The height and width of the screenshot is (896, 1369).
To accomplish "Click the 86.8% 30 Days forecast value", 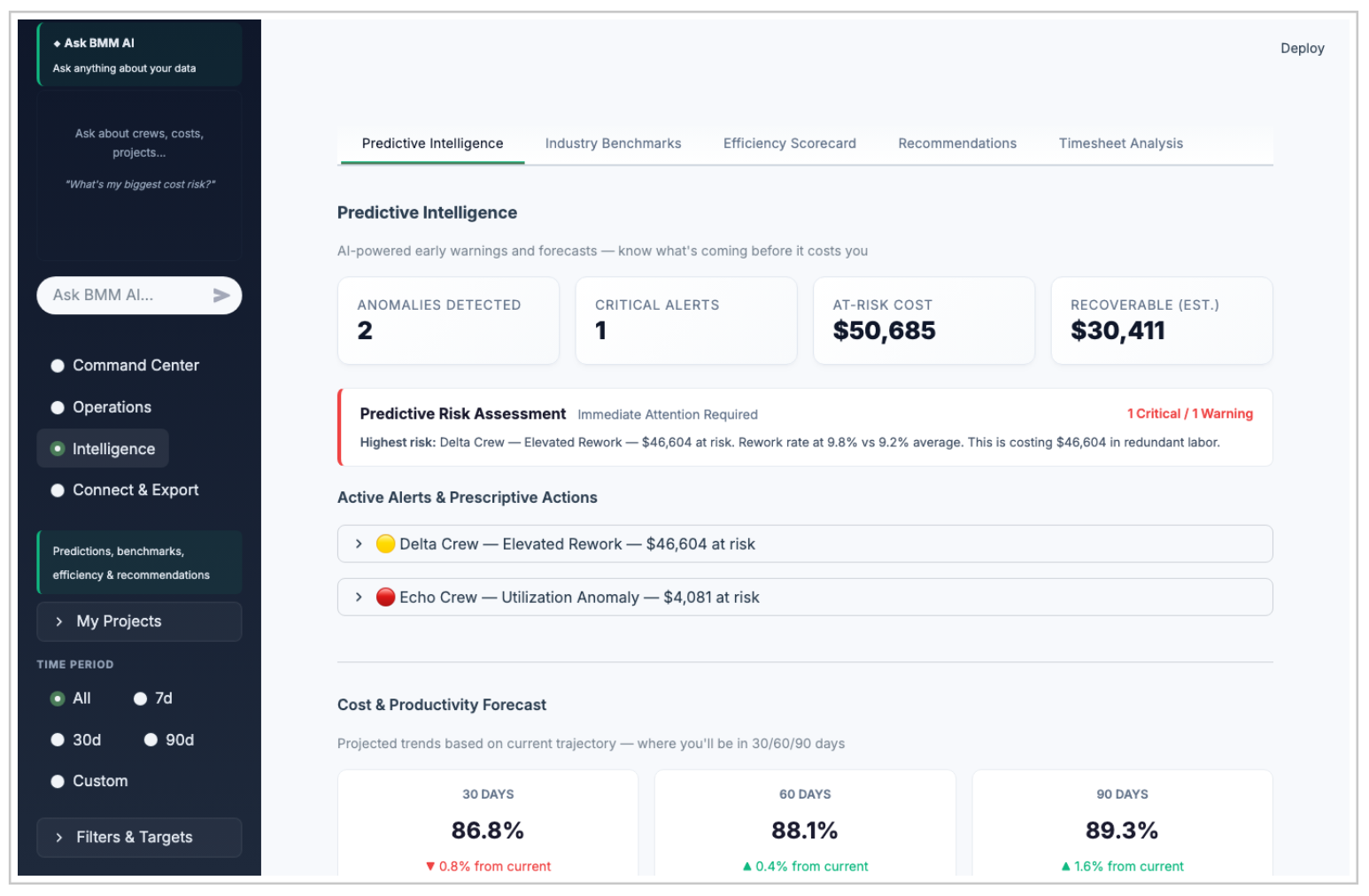I will click(487, 830).
